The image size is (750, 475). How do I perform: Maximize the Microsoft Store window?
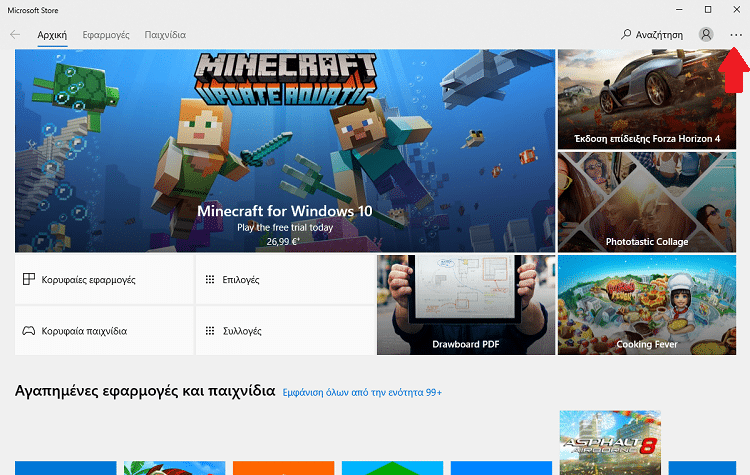708,10
